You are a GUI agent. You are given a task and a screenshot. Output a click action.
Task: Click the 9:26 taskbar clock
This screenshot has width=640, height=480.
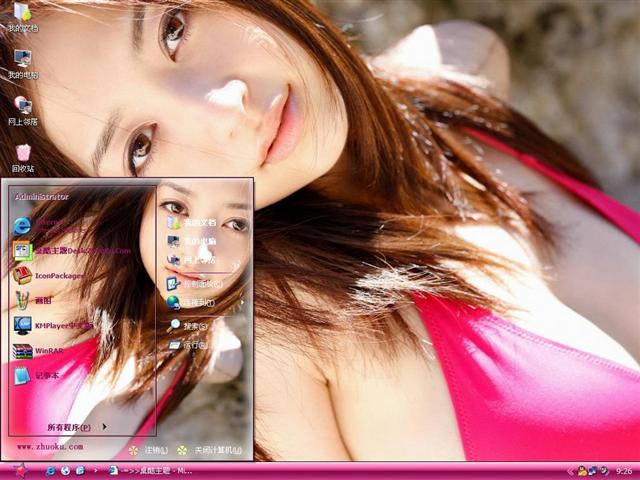coord(624,471)
